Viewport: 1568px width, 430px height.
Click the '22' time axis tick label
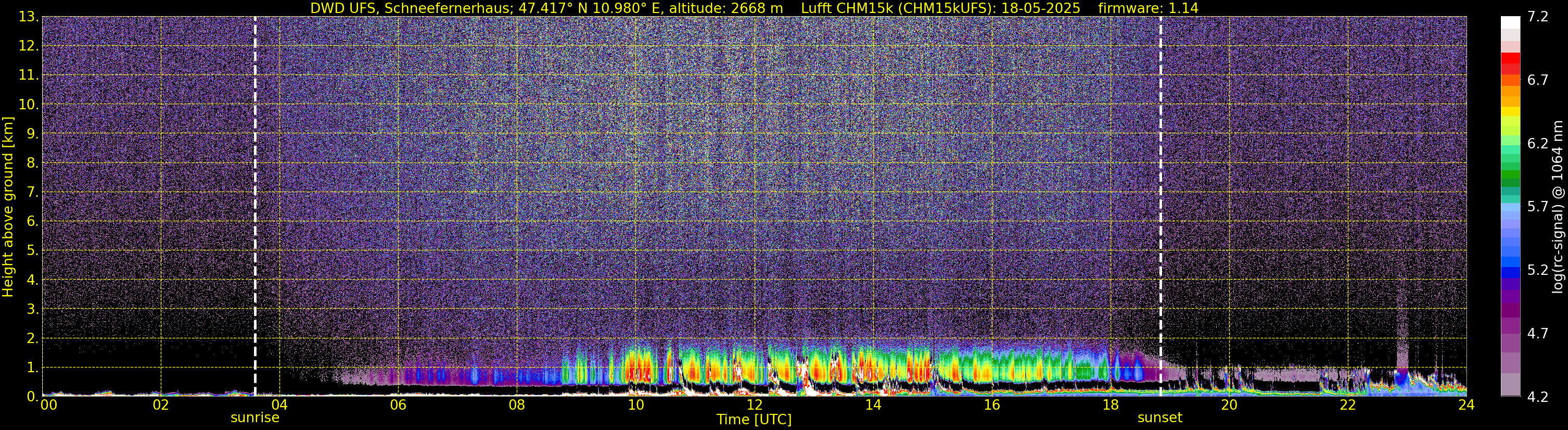(1348, 406)
